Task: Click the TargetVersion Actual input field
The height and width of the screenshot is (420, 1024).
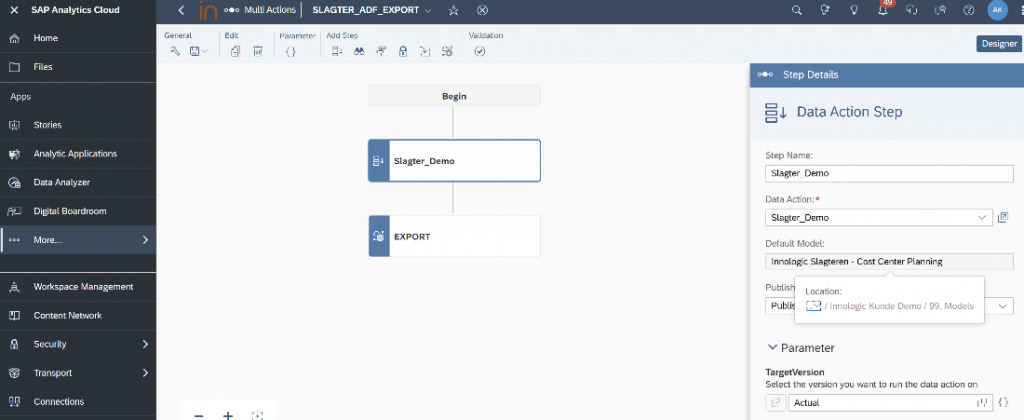Action: coord(890,403)
